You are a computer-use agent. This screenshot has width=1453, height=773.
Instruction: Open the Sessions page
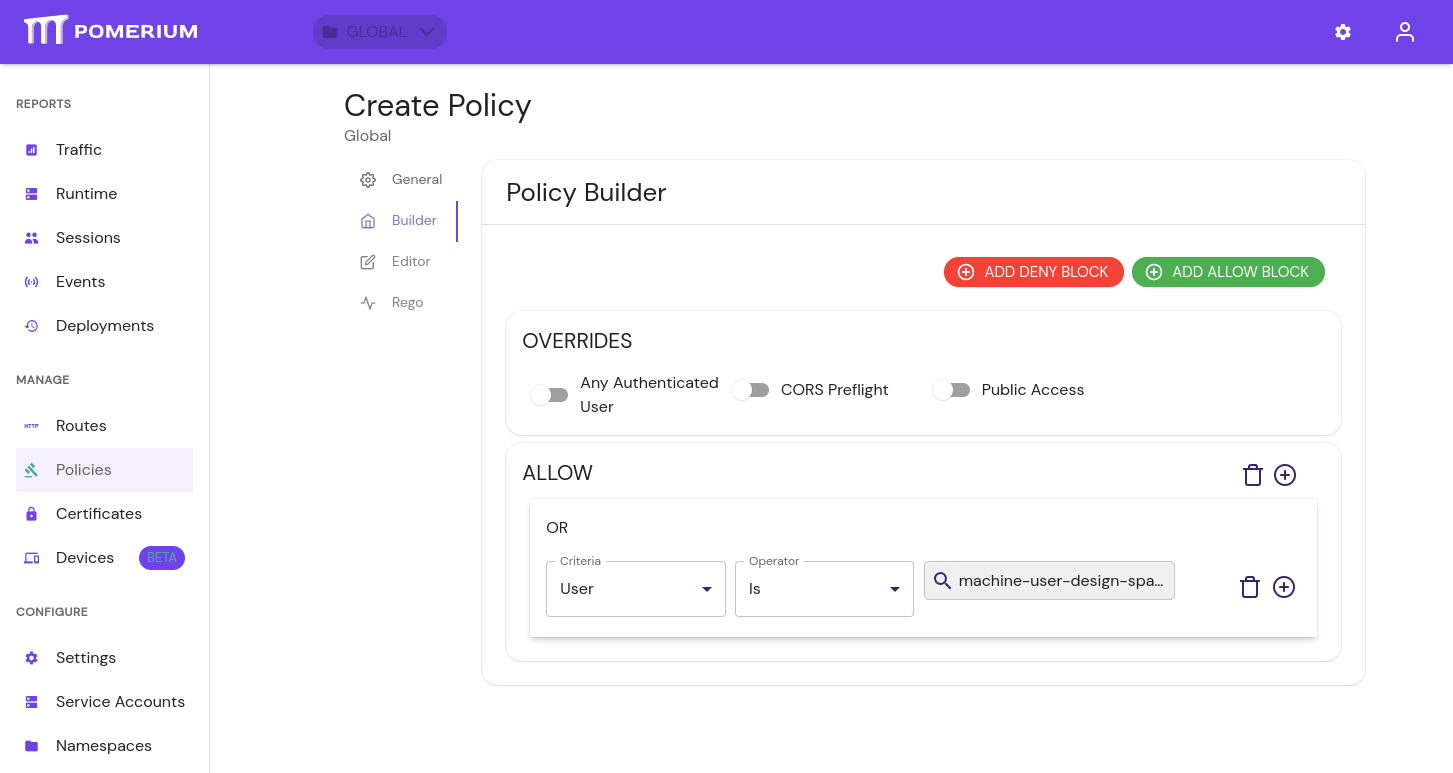(x=88, y=237)
